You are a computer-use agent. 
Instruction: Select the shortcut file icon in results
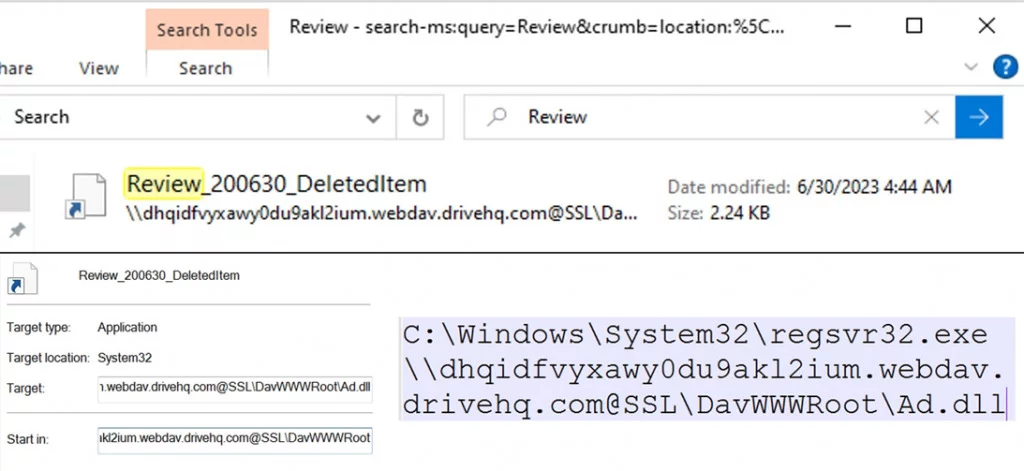click(x=86, y=197)
